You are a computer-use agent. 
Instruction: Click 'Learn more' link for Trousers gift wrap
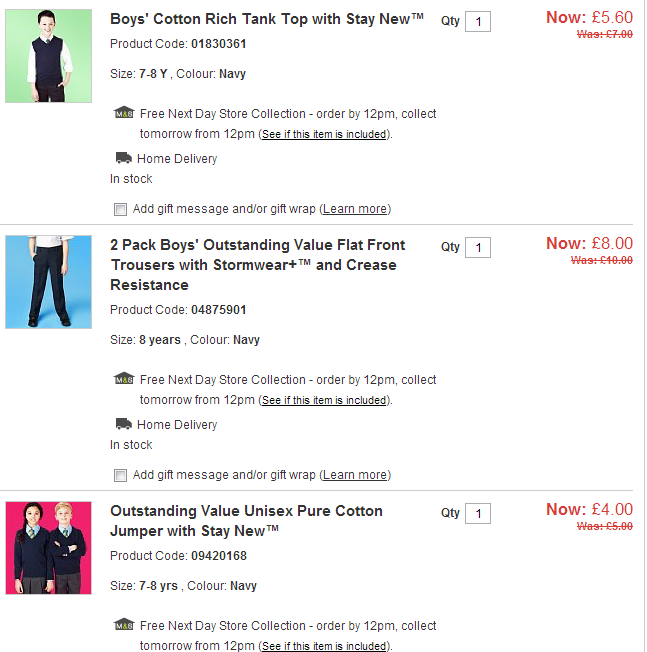point(355,475)
